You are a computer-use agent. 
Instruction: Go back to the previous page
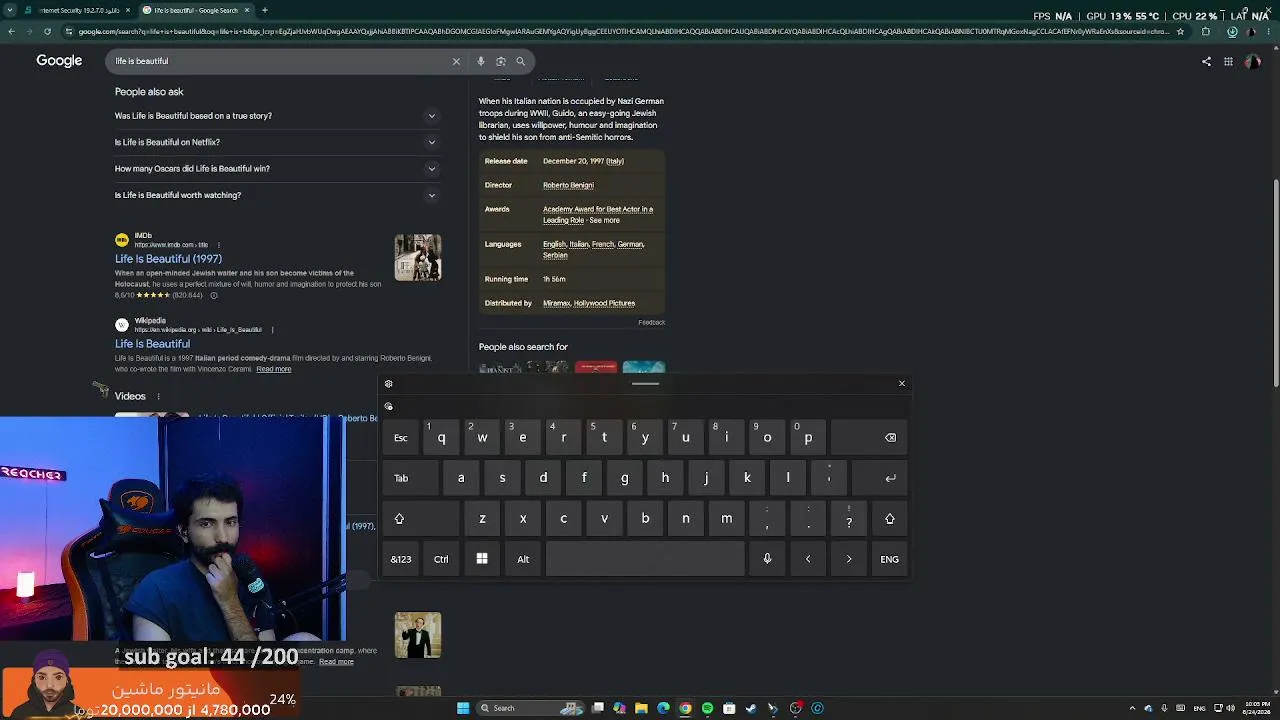coord(11,31)
